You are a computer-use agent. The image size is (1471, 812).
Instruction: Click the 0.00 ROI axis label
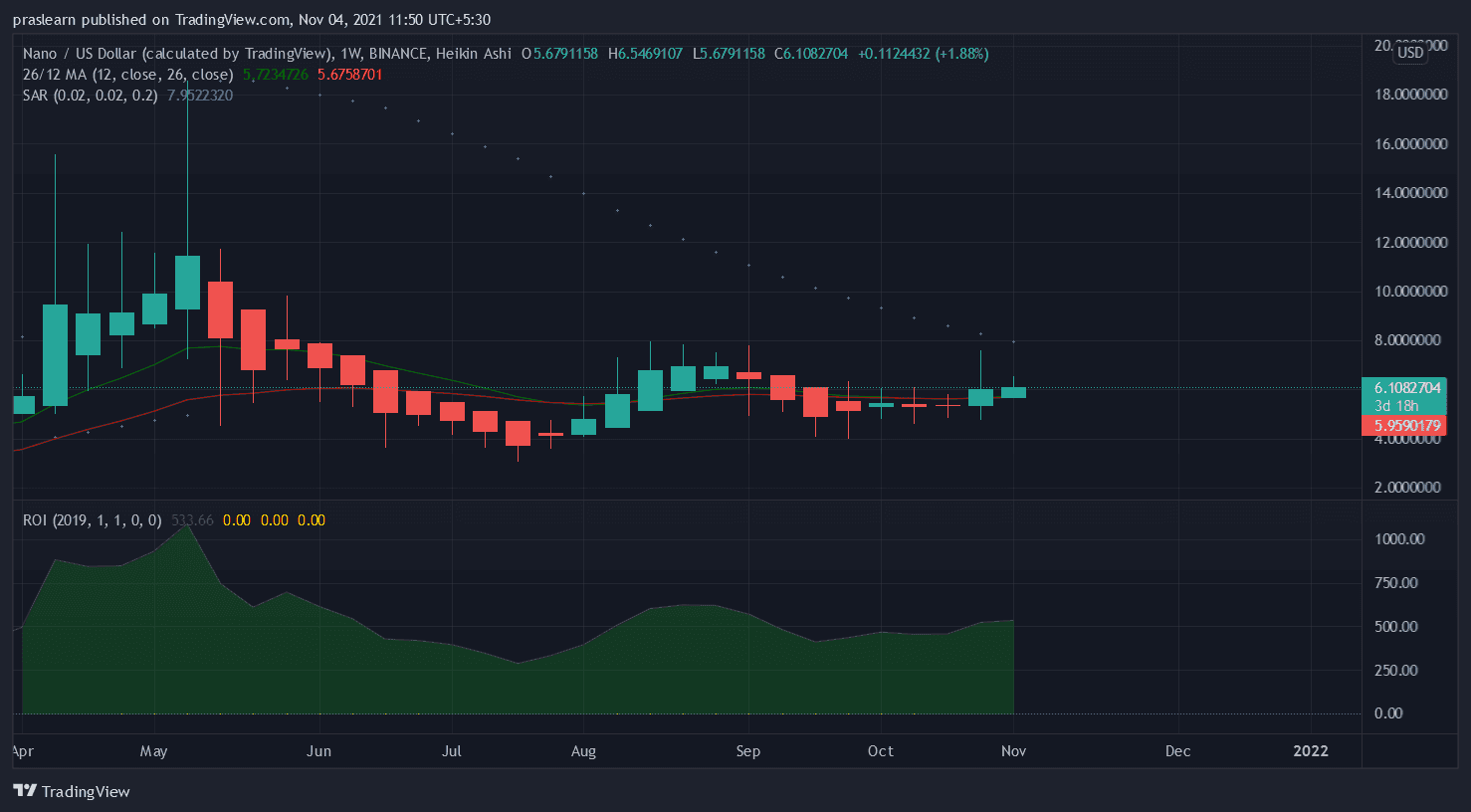(1387, 713)
